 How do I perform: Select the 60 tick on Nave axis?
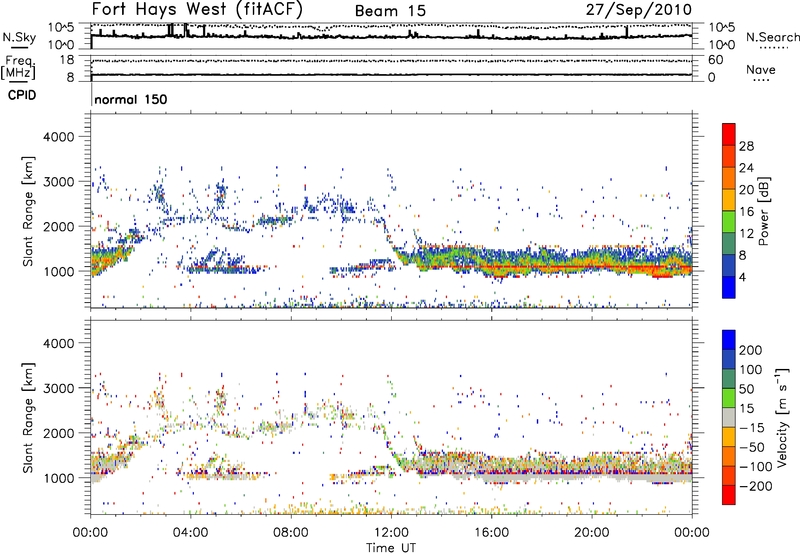pos(716,60)
